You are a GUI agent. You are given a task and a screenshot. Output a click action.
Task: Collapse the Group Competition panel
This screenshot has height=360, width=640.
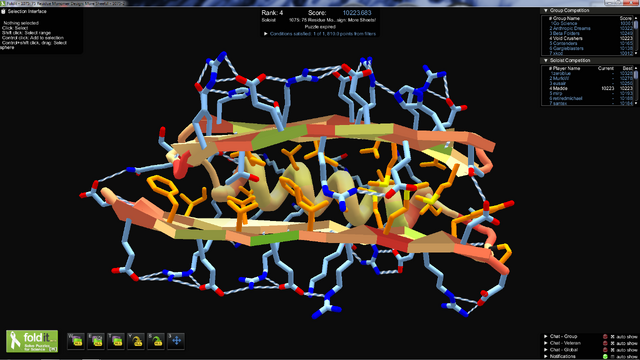tap(546, 10)
